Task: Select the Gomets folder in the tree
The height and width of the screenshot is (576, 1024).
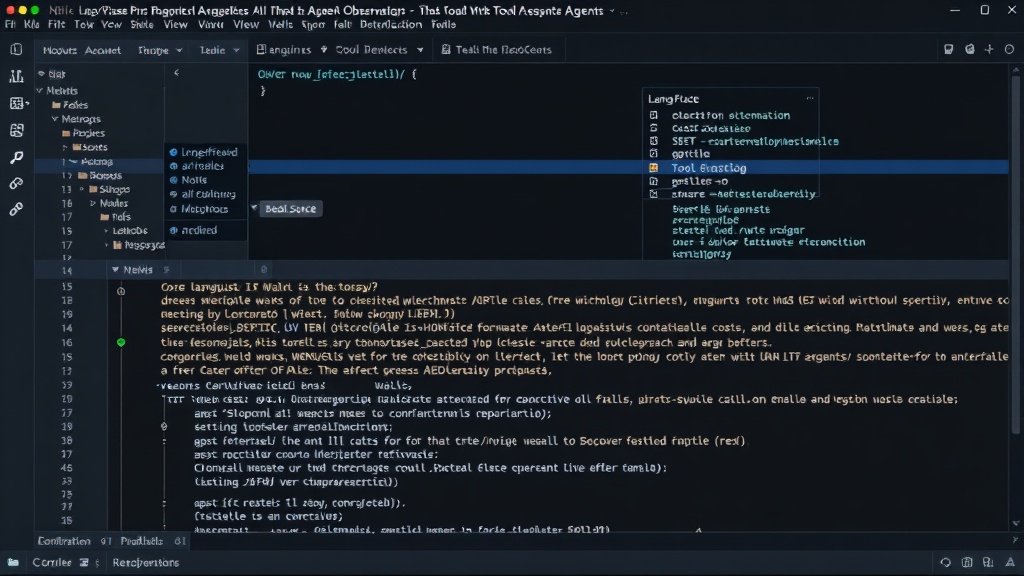Action: (x=99, y=176)
